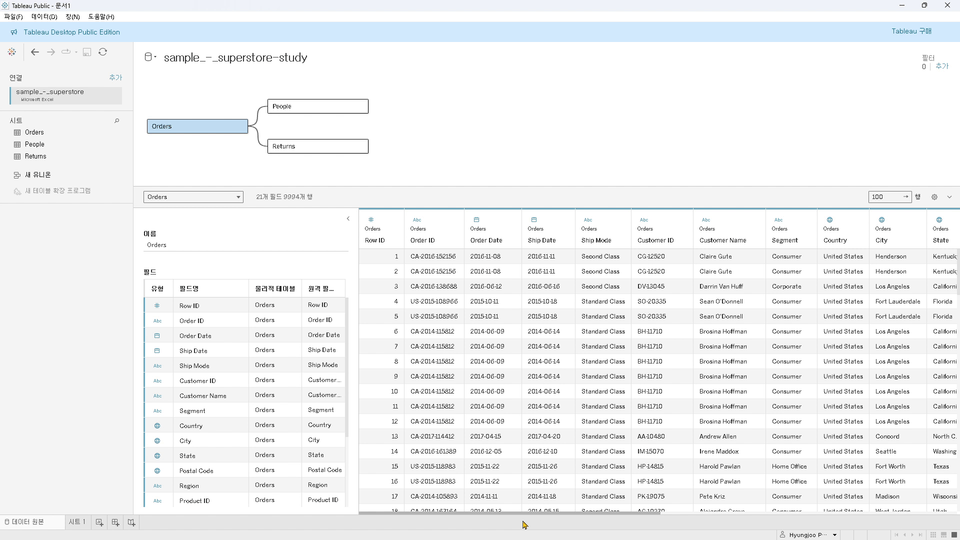Click the Tableau icon in the window title bar
The image size is (960, 540).
click(5, 6)
